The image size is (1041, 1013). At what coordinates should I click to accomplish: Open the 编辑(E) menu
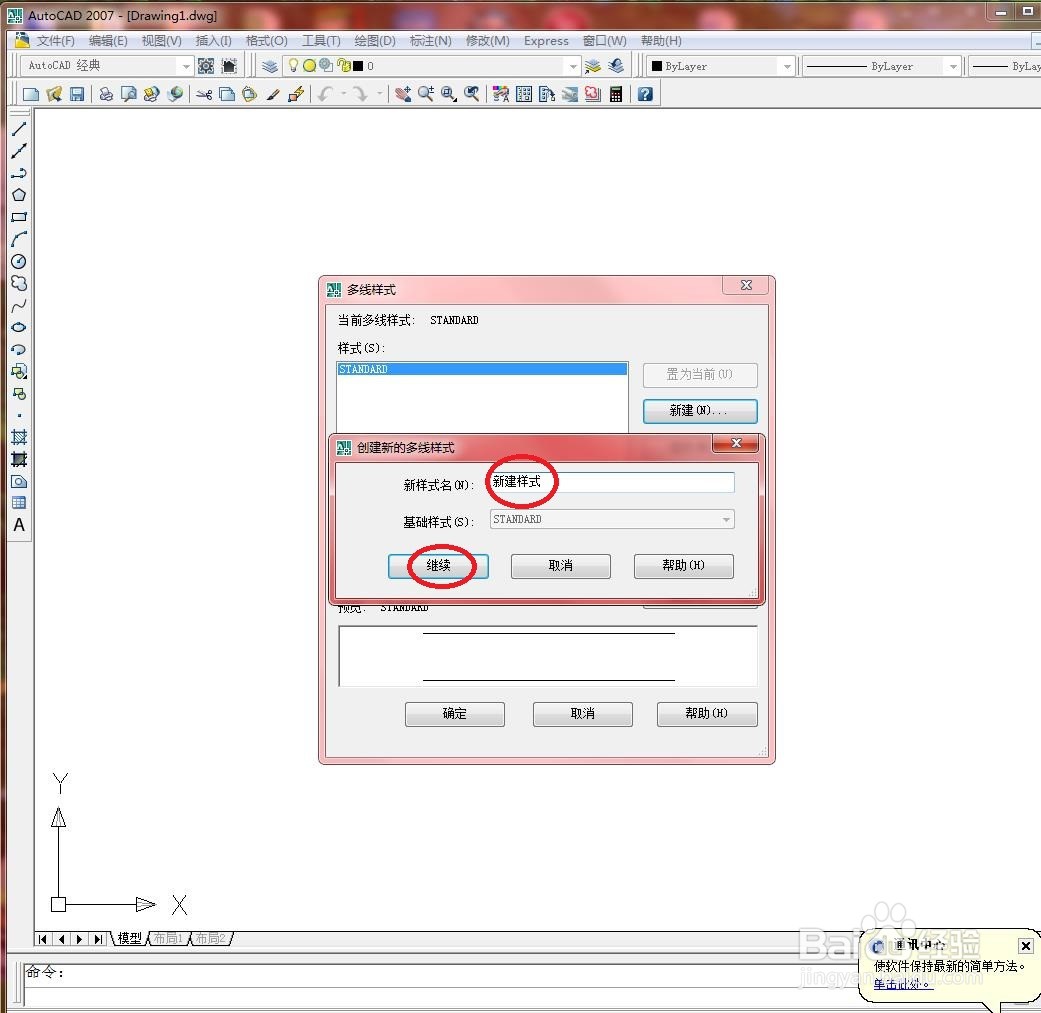(108, 41)
